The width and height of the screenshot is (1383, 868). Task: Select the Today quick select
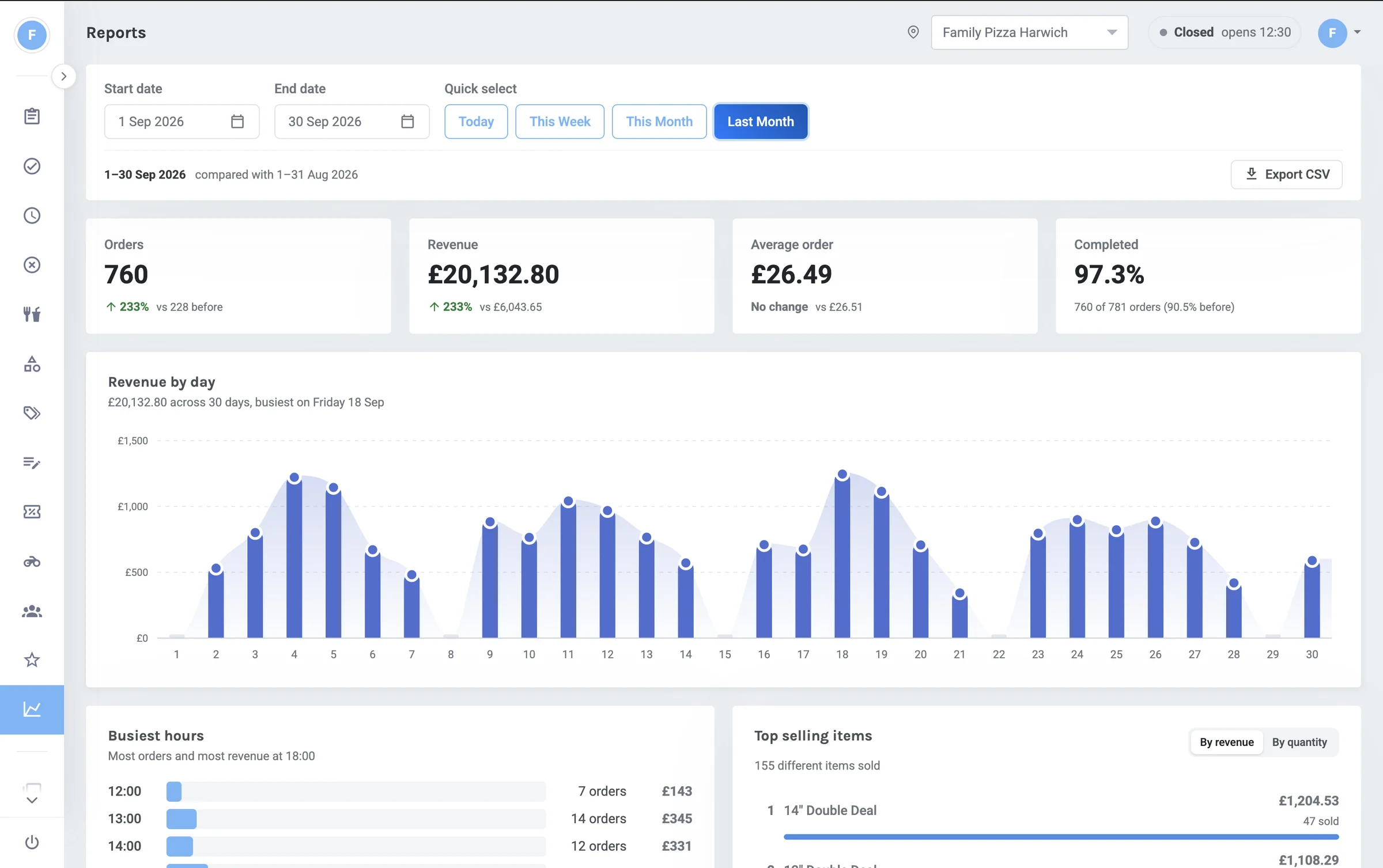pyautogui.click(x=476, y=122)
